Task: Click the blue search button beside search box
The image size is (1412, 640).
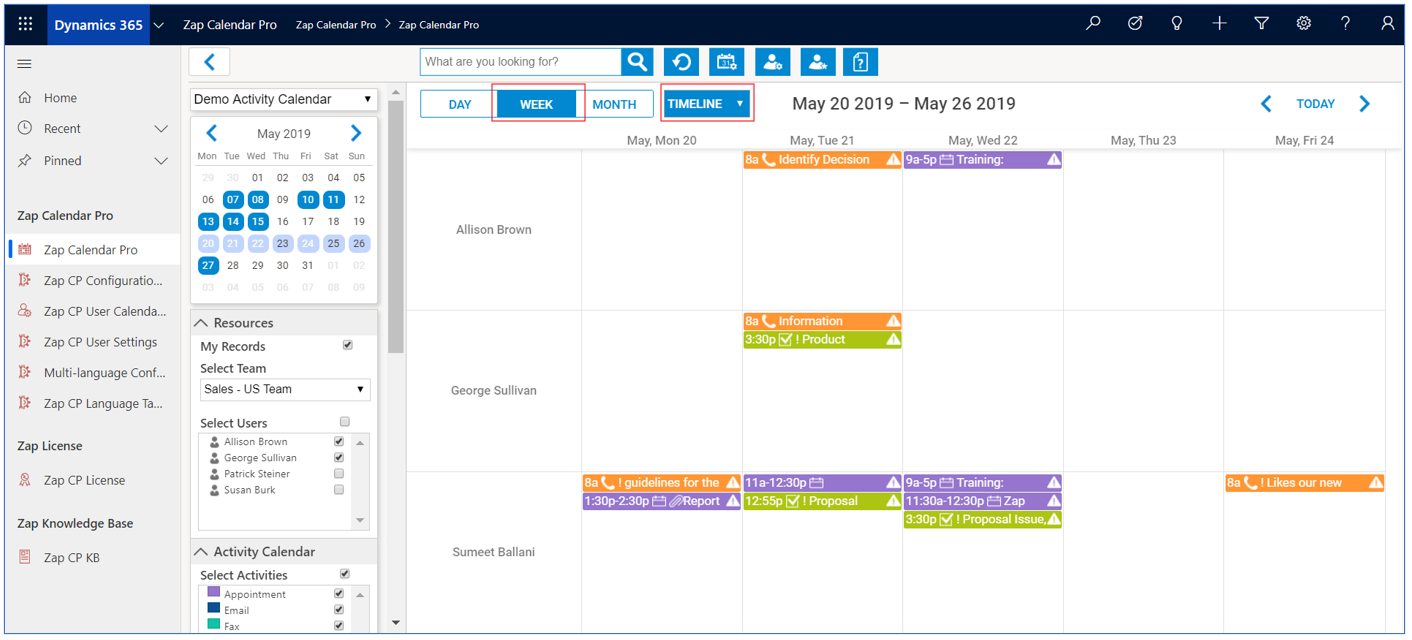Action: (637, 62)
